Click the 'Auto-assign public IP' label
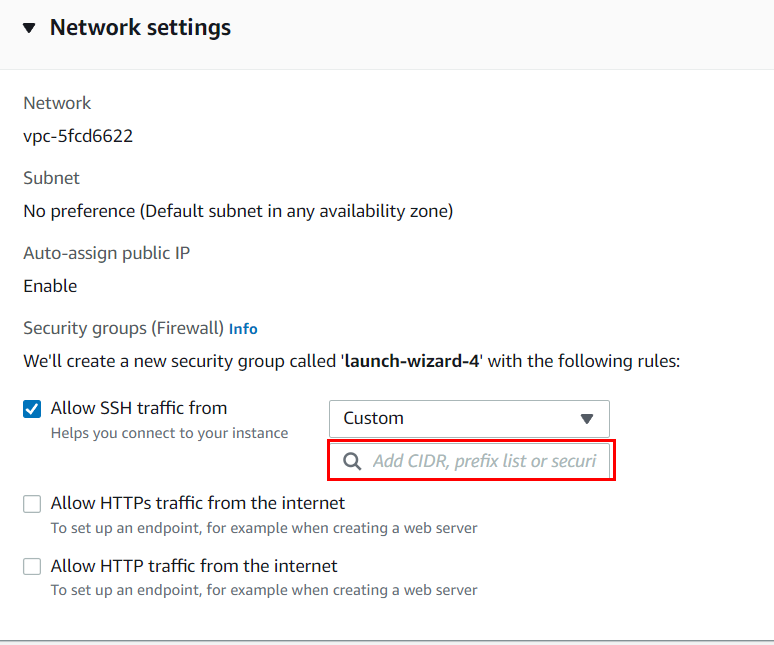Viewport: 774px width, 645px height. pos(106,253)
